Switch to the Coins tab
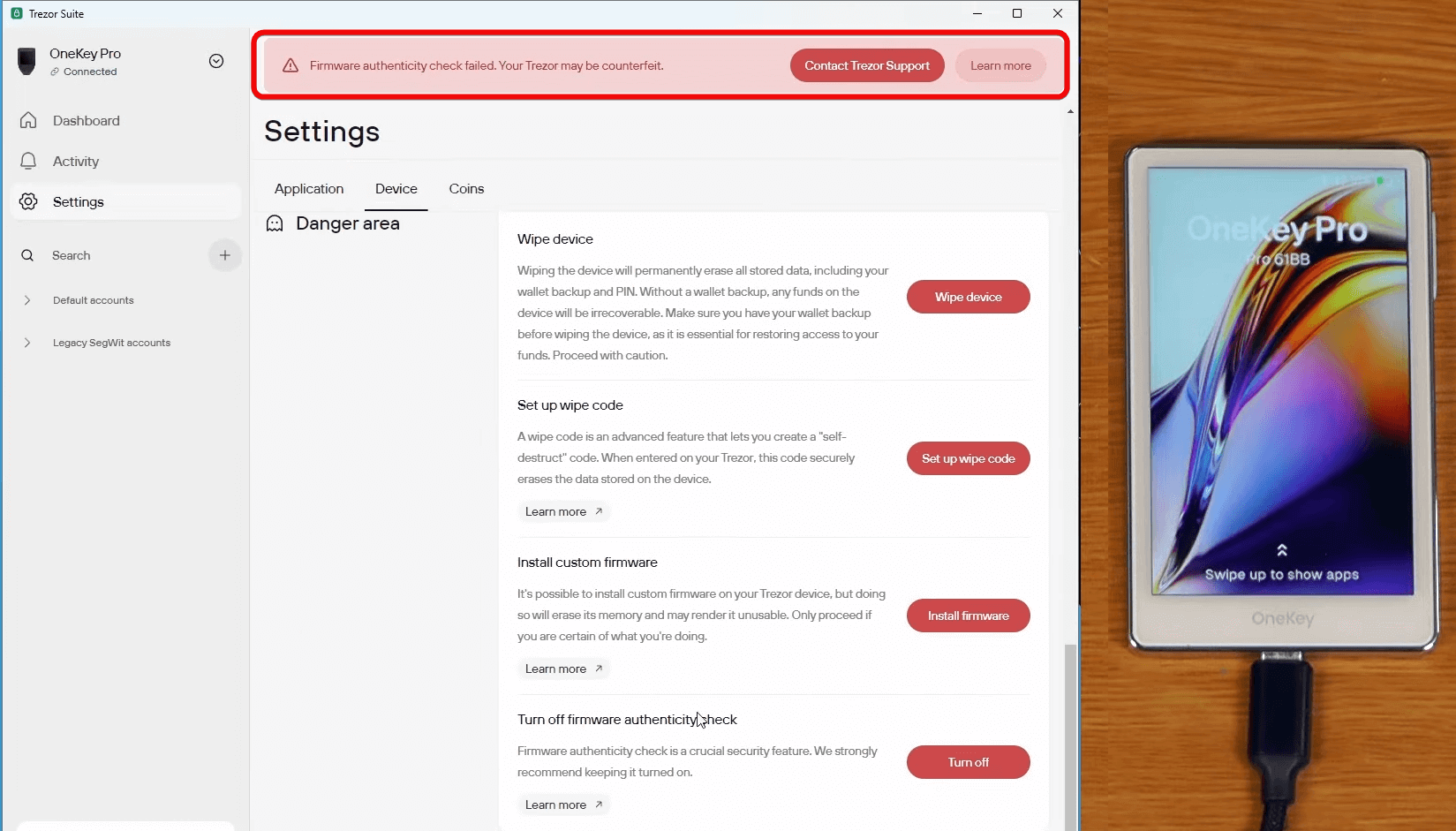1456x831 pixels. (x=466, y=189)
